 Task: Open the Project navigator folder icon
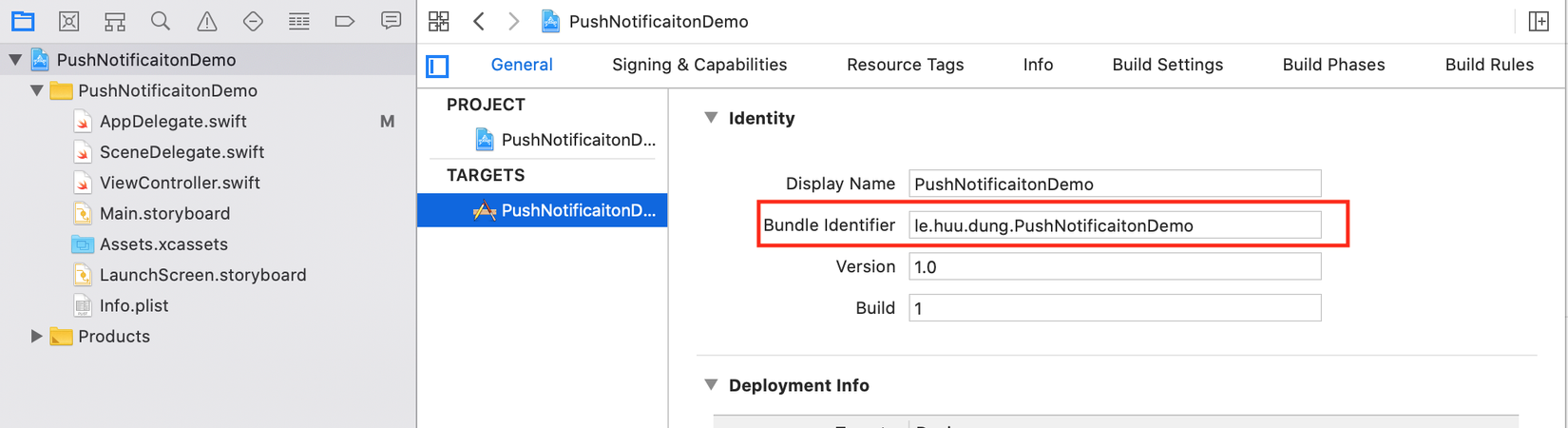(23, 21)
